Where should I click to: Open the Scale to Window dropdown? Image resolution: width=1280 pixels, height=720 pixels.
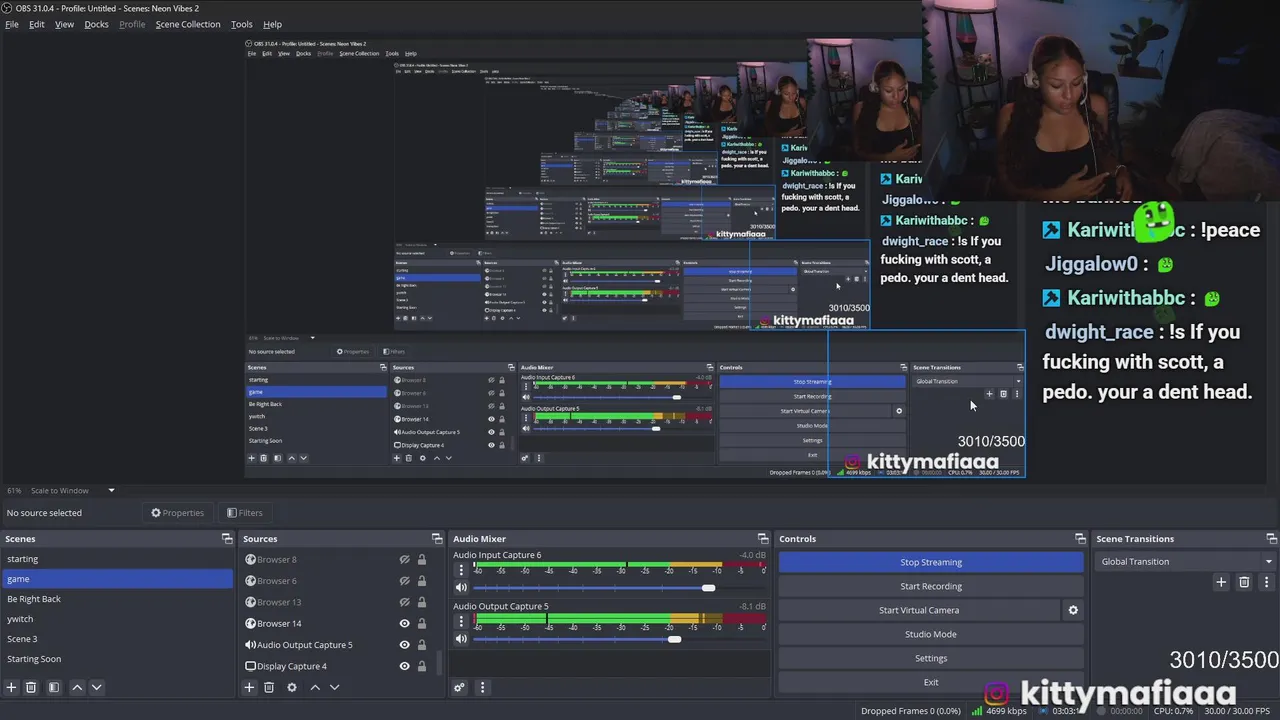(74, 491)
